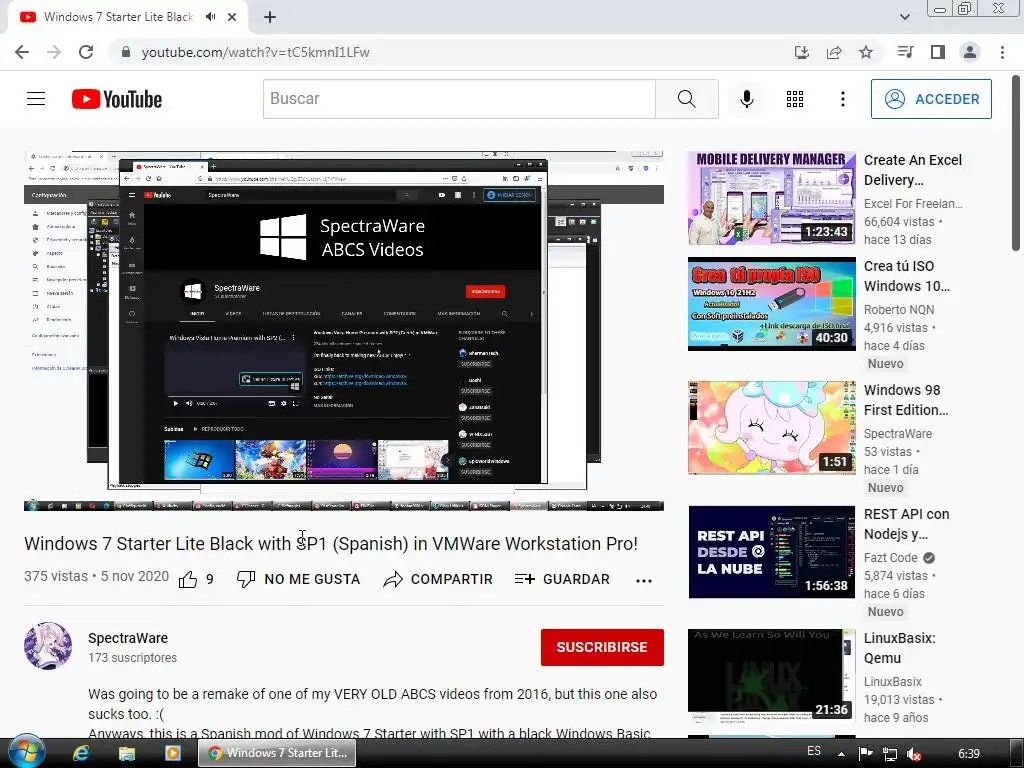
Task: Click the Fazt Code channel name
Action: click(891, 558)
